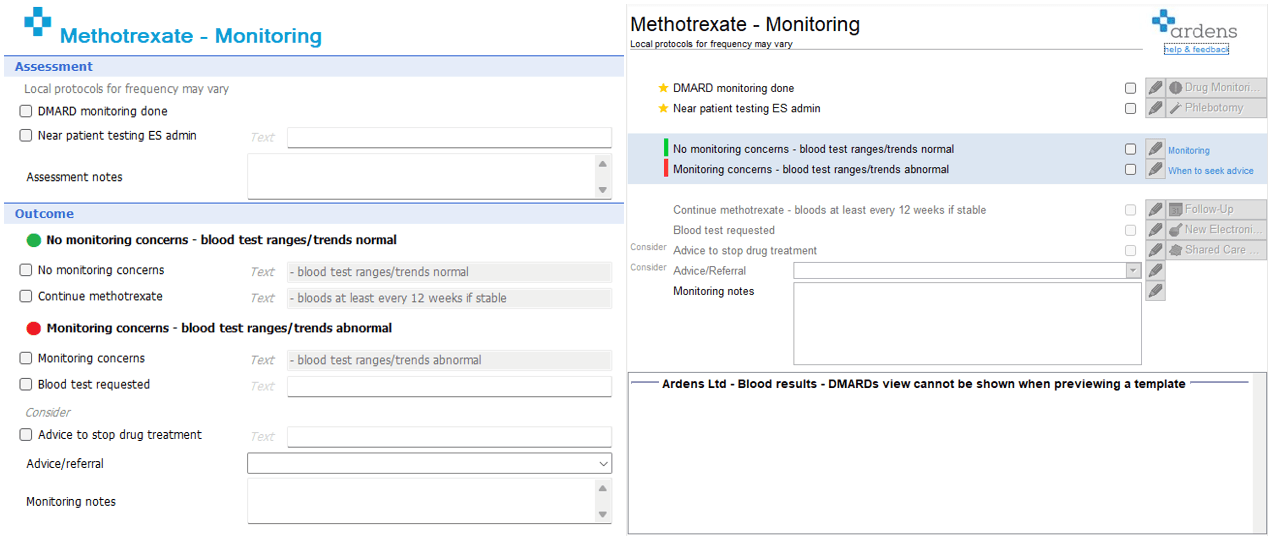Click Monitoring link on right side

click(x=1188, y=151)
